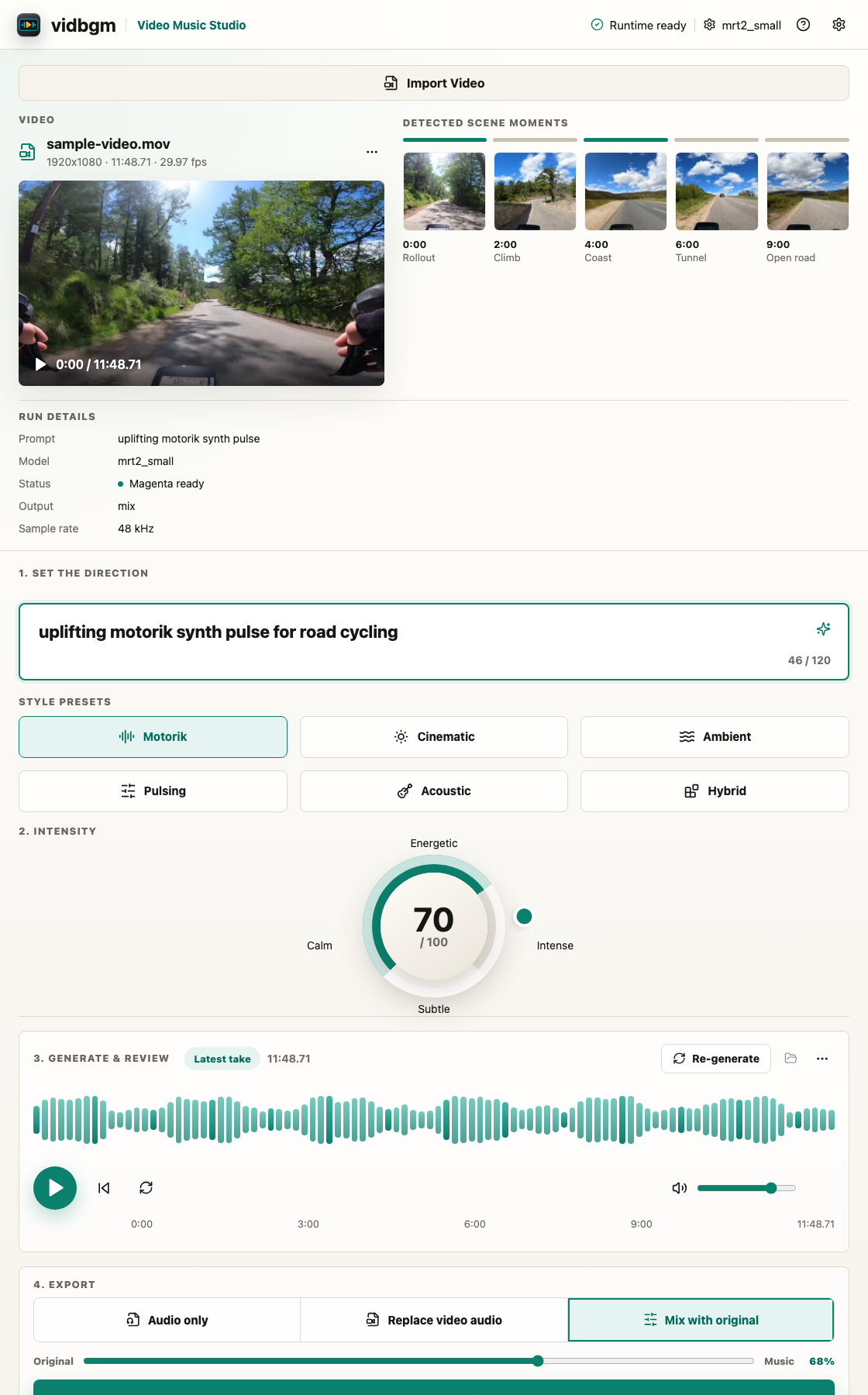
Task: Open settings via the header gear icon
Action: click(839, 25)
